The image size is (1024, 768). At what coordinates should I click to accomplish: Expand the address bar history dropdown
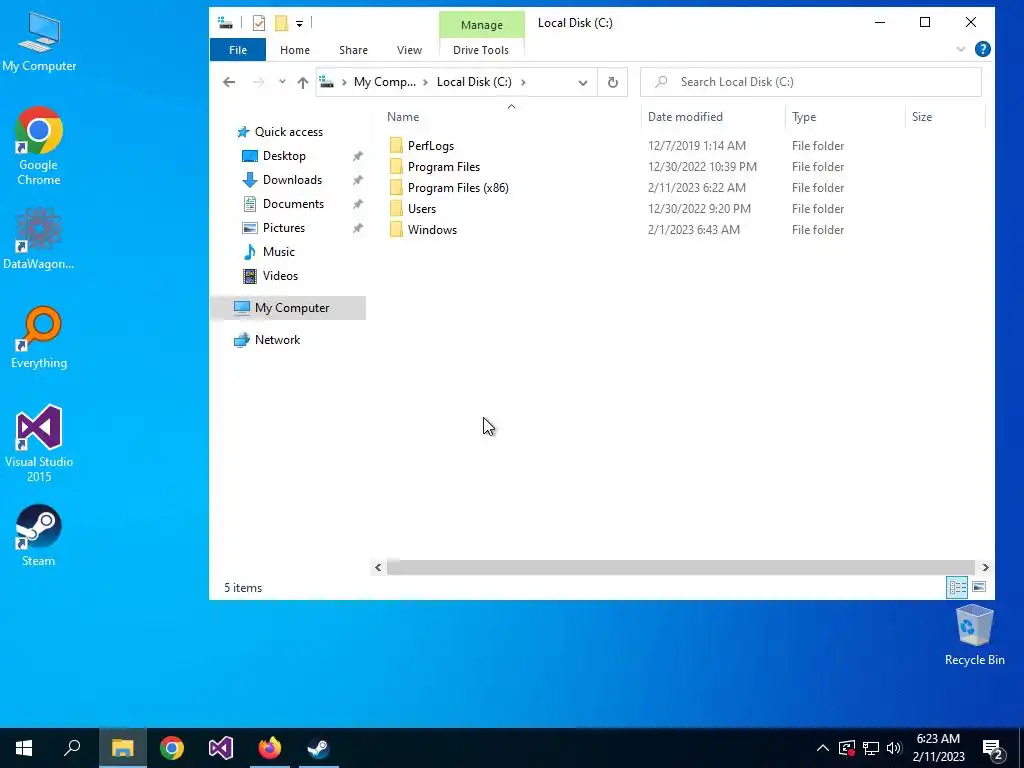pos(583,82)
